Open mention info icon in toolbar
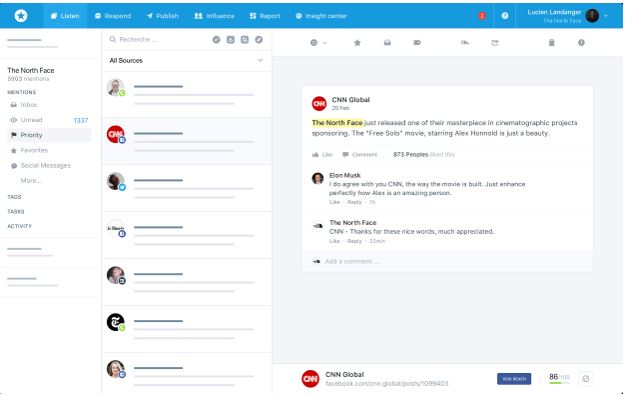The height and width of the screenshot is (395, 626). coord(581,43)
